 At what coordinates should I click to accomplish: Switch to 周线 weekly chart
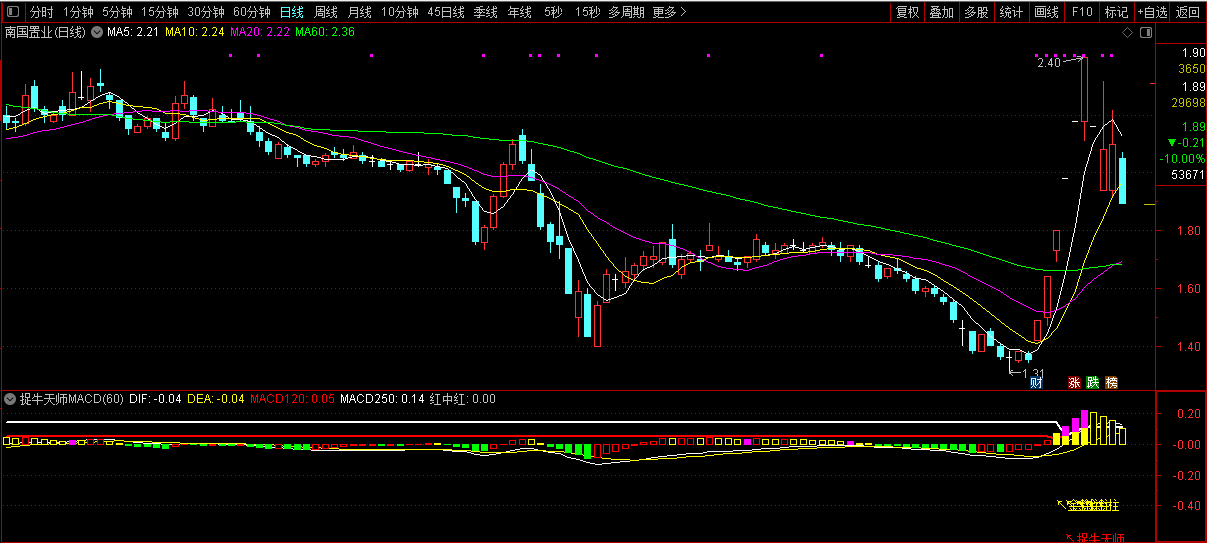pos(326,12)
